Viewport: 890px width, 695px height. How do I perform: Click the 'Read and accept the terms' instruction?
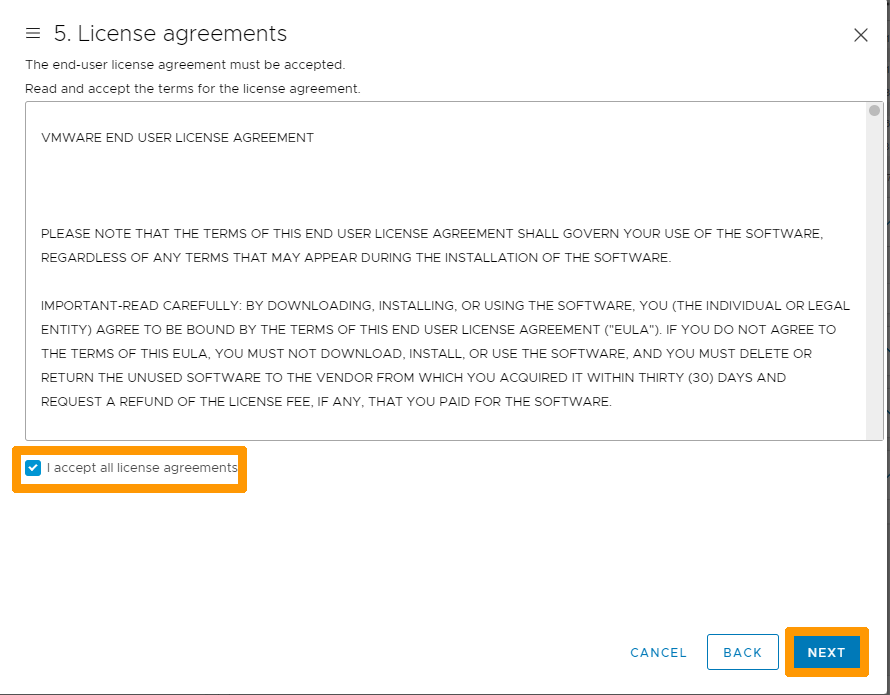click(193, 89)
